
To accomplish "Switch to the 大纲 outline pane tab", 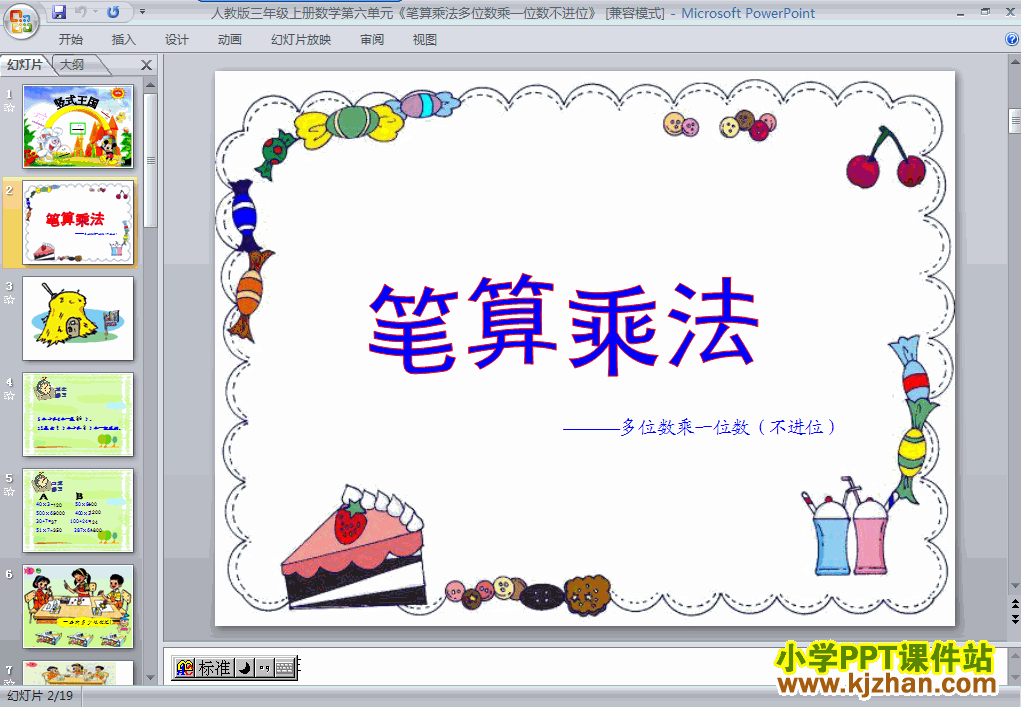I will [x=73, y=64].
